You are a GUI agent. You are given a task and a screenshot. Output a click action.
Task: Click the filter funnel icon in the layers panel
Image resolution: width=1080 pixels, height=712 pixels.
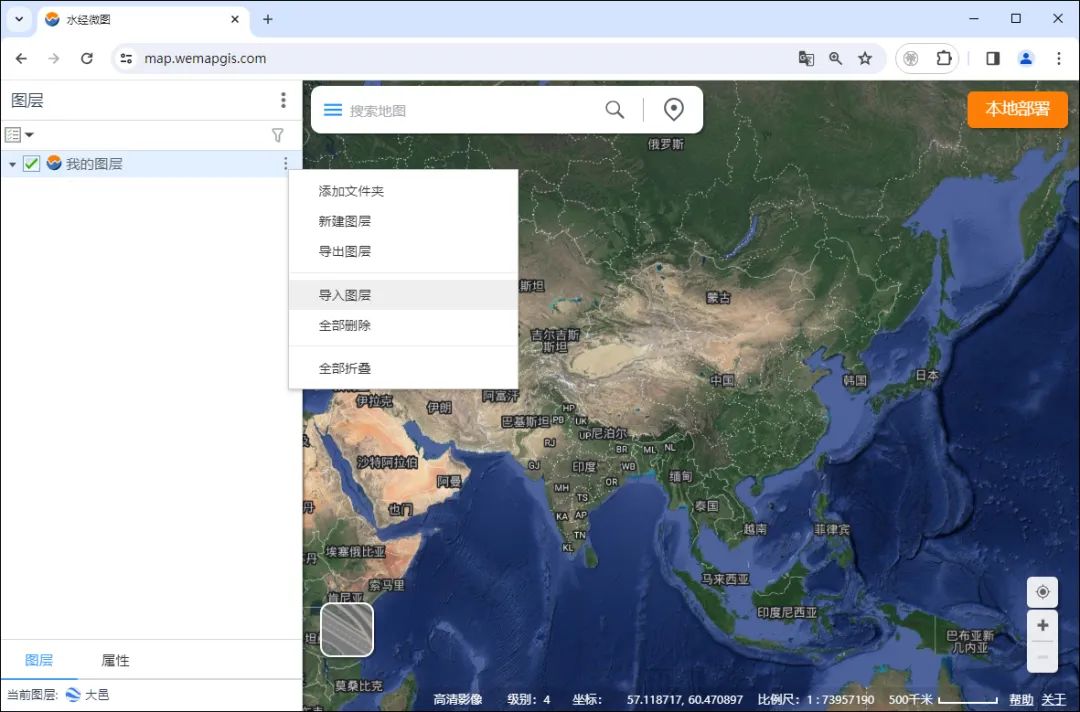(x=277, y=134)
